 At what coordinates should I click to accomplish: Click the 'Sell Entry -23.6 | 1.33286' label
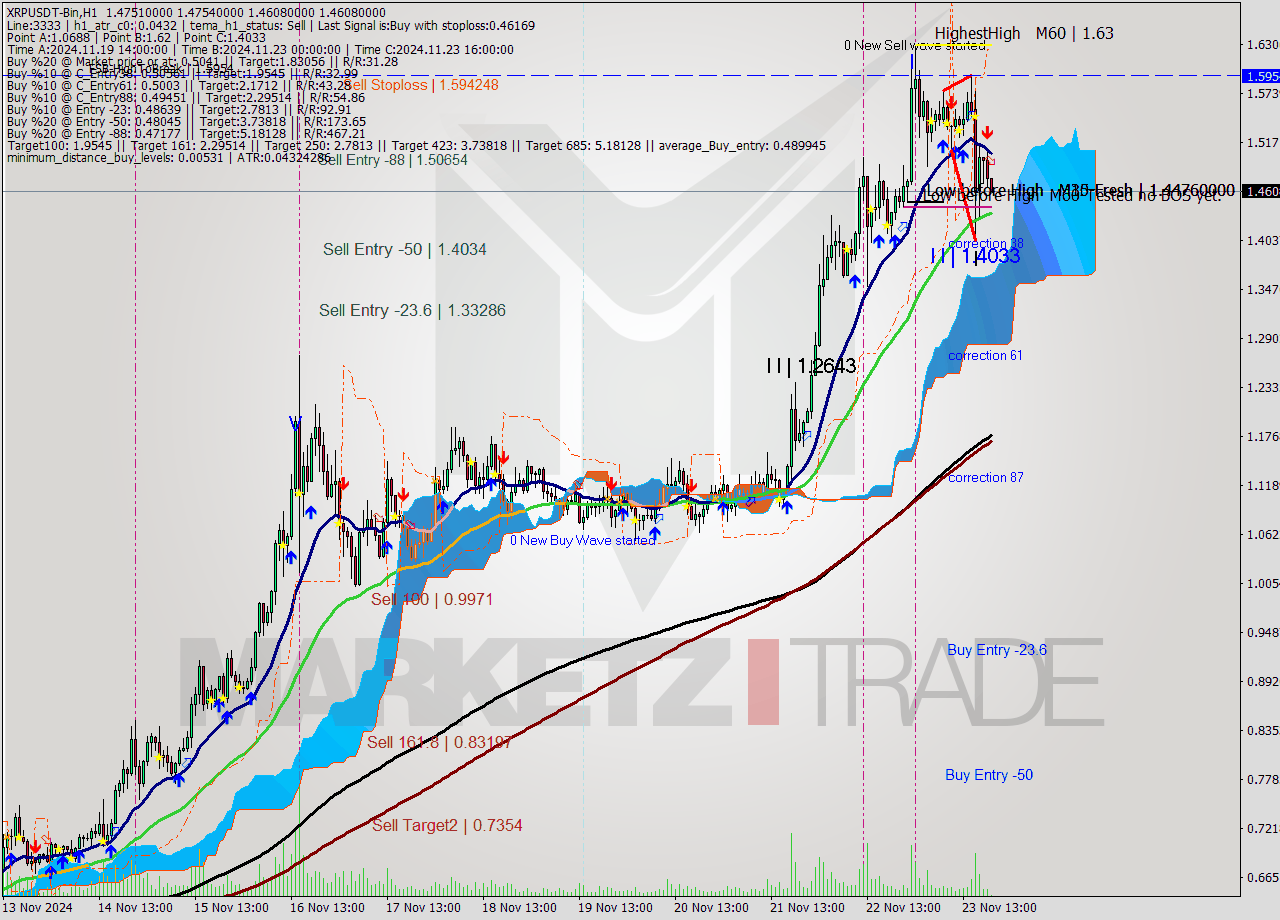pyautogui.click(x=412, y=311)
